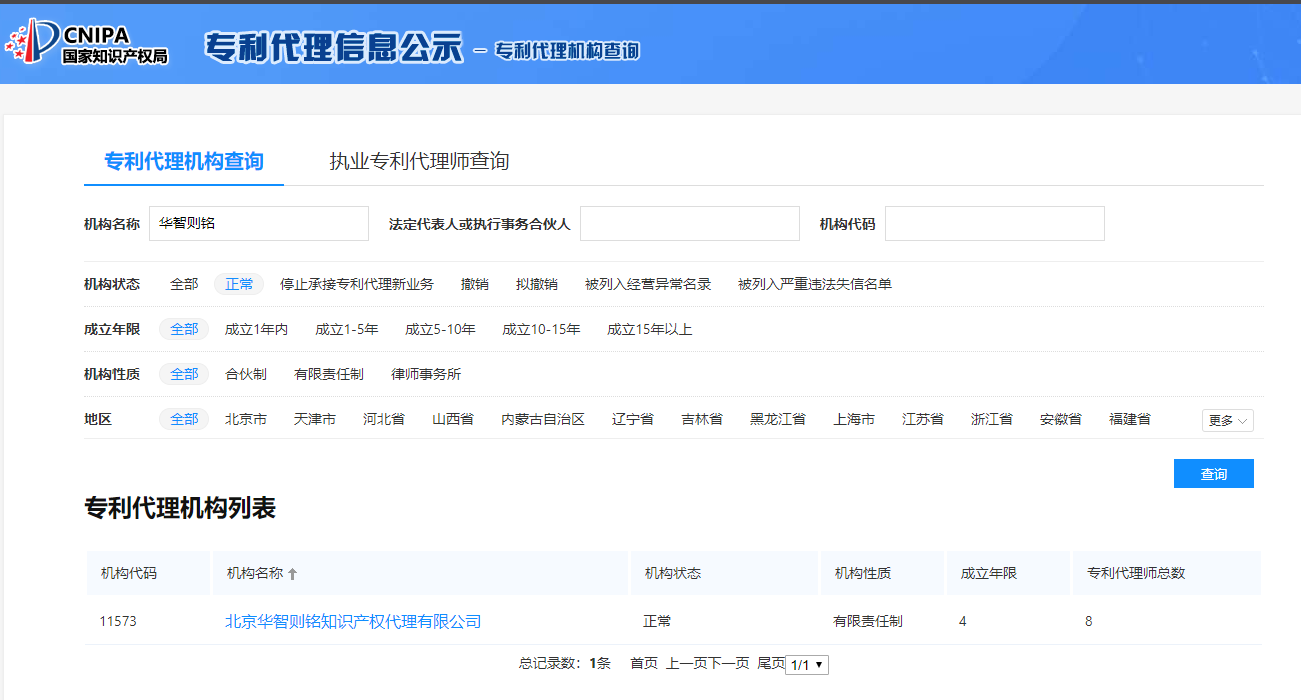The image size is (1301, 700).
Task: Click the 法定代表人或执行事务合伙人 input box
Action: point(690,224)
